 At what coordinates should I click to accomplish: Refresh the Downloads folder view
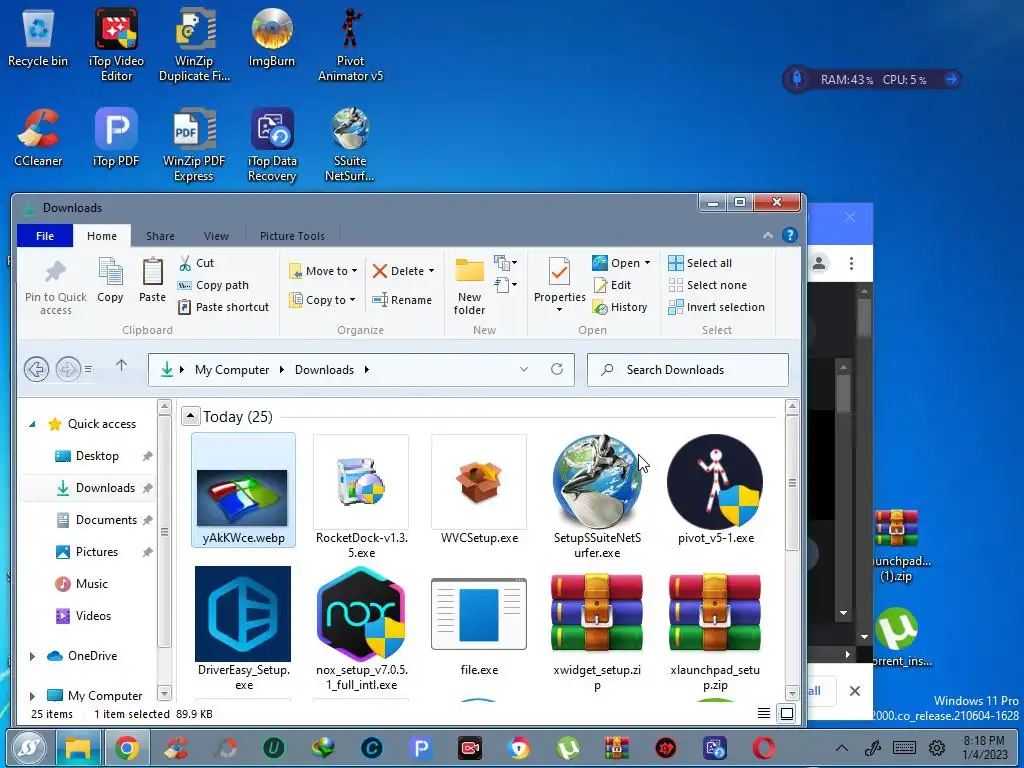pyautogui.click(x=556, y=370)
